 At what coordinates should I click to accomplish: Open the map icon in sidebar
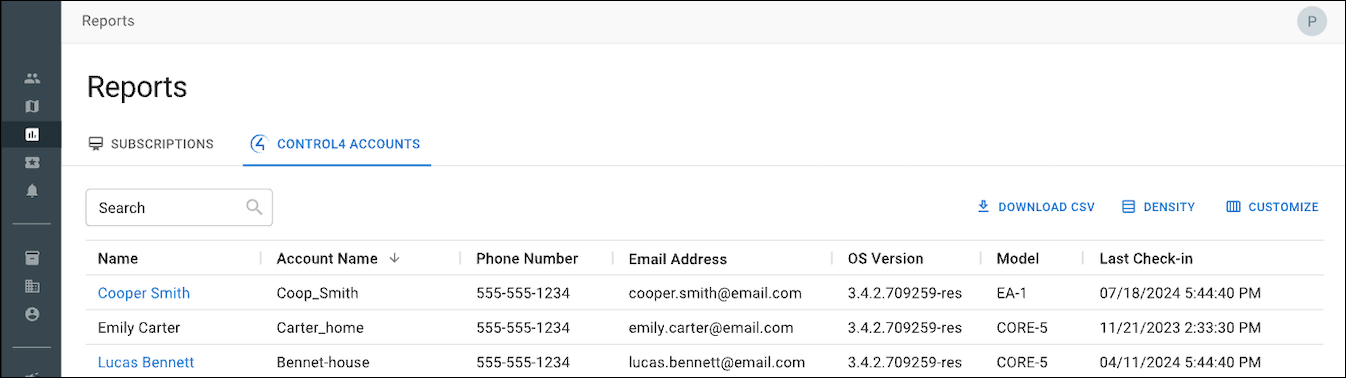pyautogui.click(x=31, y=106)
